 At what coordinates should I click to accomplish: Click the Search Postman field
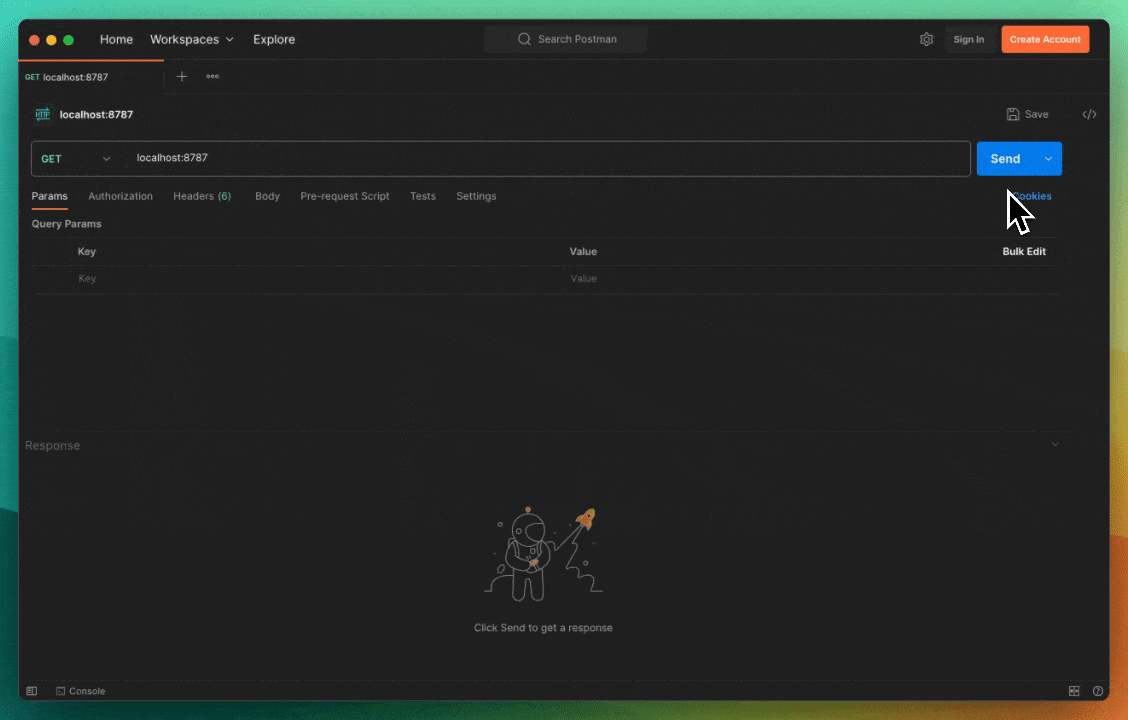pos(566,40)
